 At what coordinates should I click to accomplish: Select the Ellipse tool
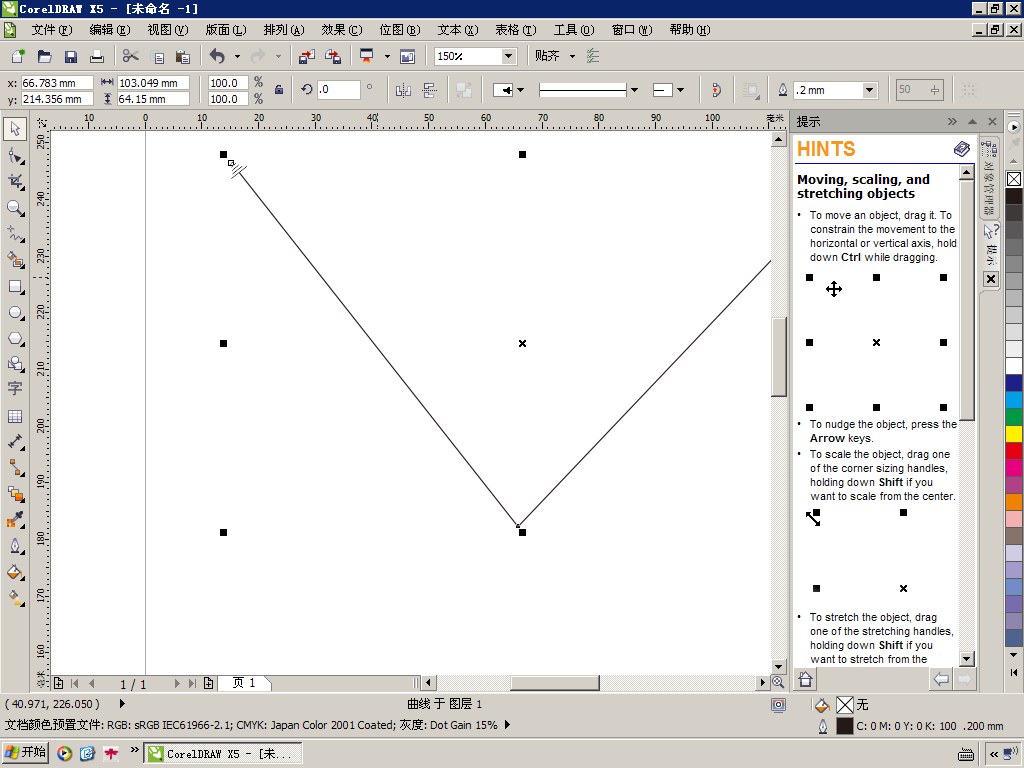[15, 312]
